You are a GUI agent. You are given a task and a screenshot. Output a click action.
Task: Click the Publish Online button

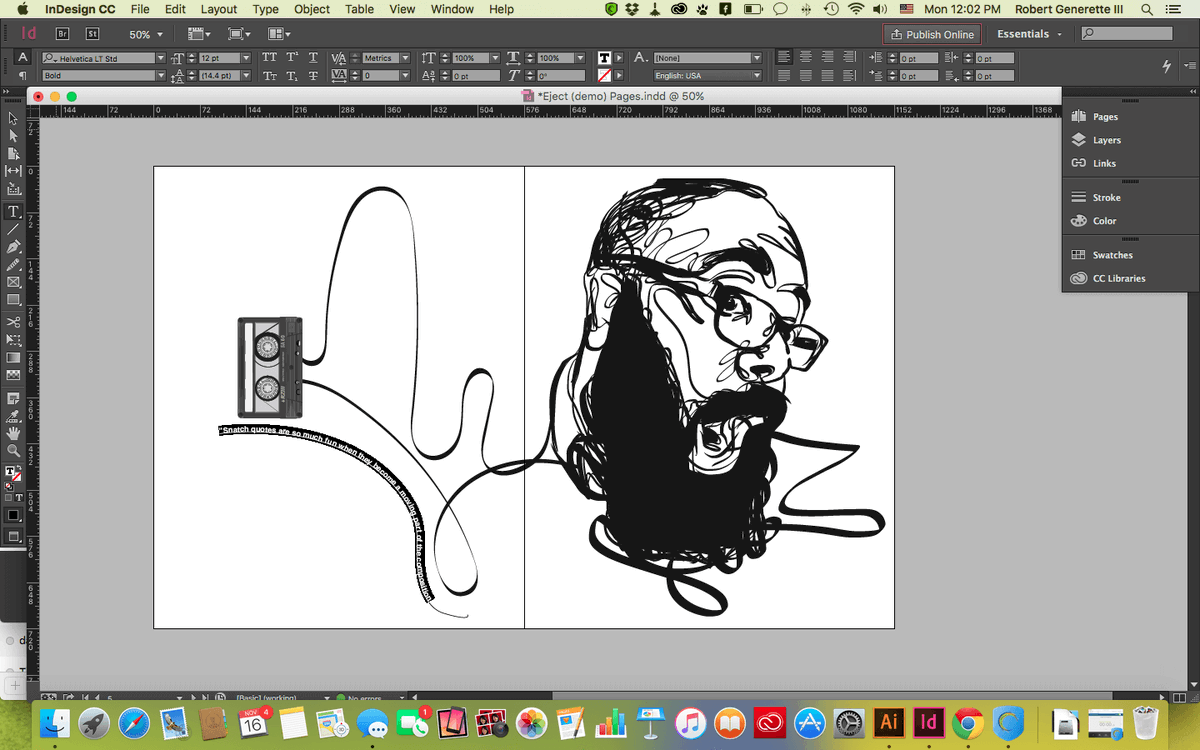click(x=931, y=34)
